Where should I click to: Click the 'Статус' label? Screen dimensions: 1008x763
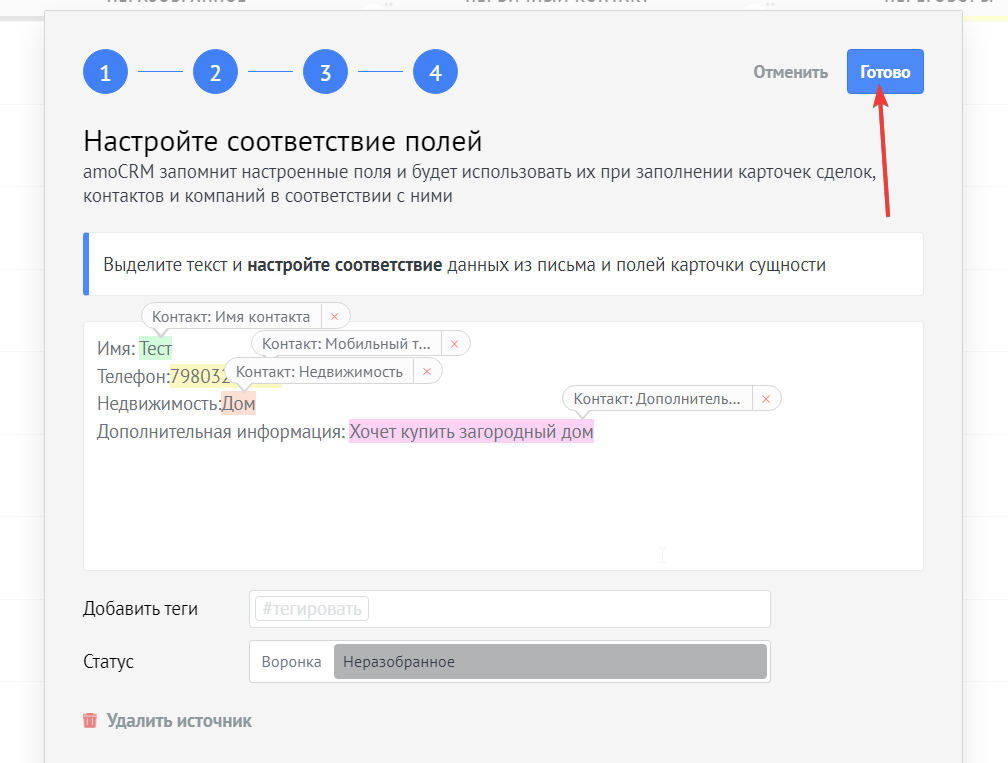coord(108,661)
